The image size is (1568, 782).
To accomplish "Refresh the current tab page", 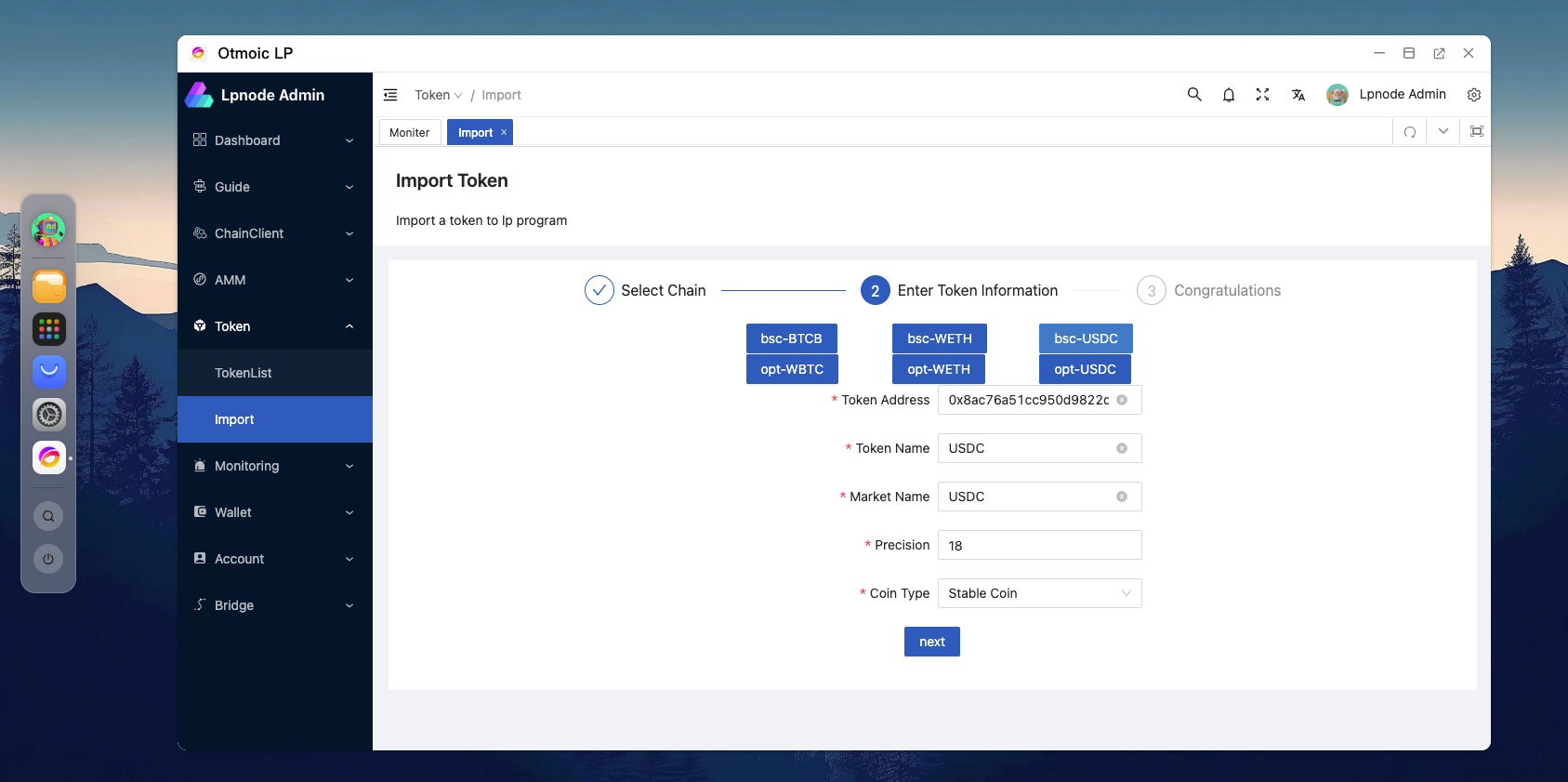I will click(1410, 132).
